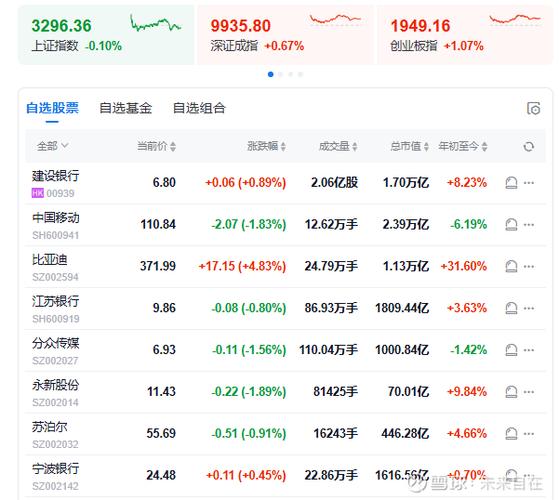The width and height of the screenshot is (559, 500).
Task: Open 上证指数 index card
Action: pos(106,35)
